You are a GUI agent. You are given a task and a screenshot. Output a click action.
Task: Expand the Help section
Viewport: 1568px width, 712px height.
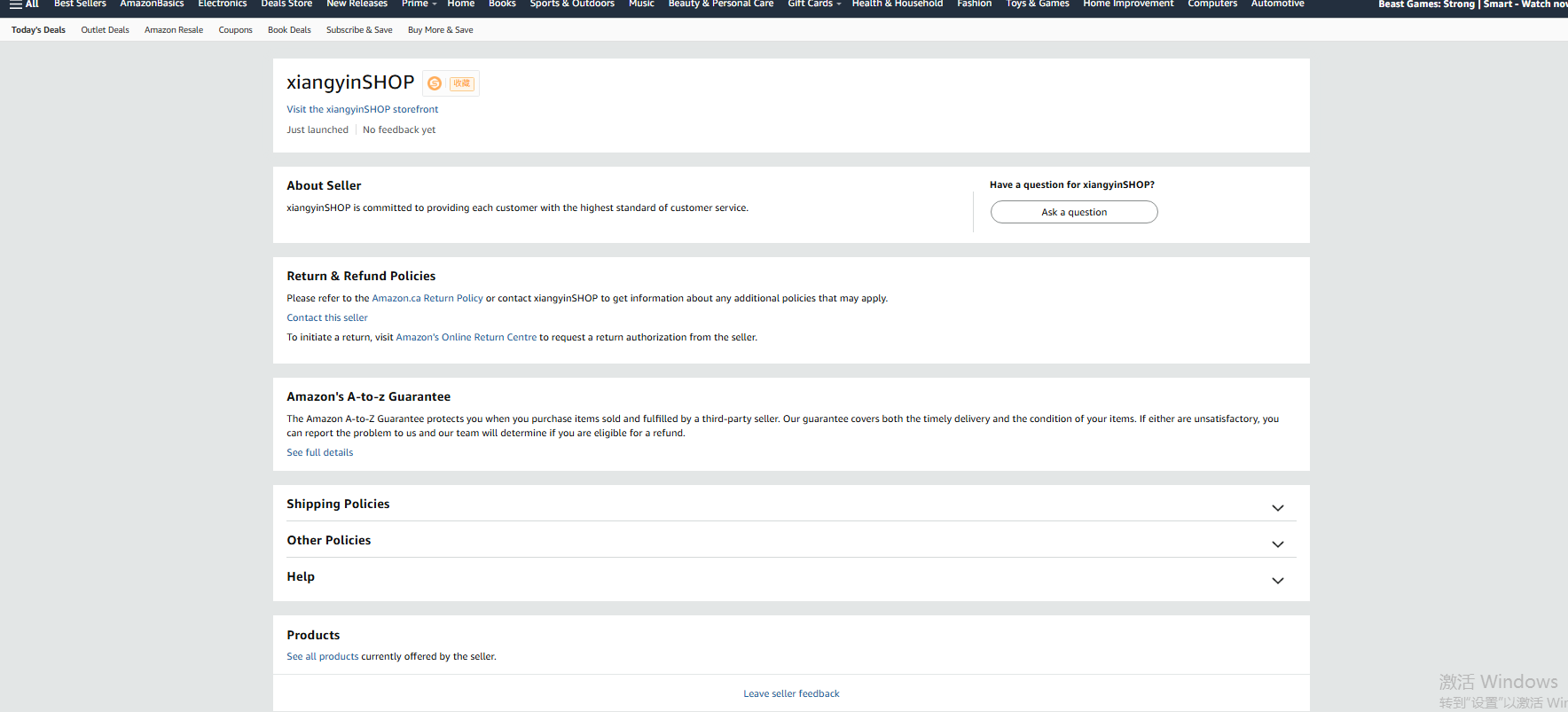[791, 576]
